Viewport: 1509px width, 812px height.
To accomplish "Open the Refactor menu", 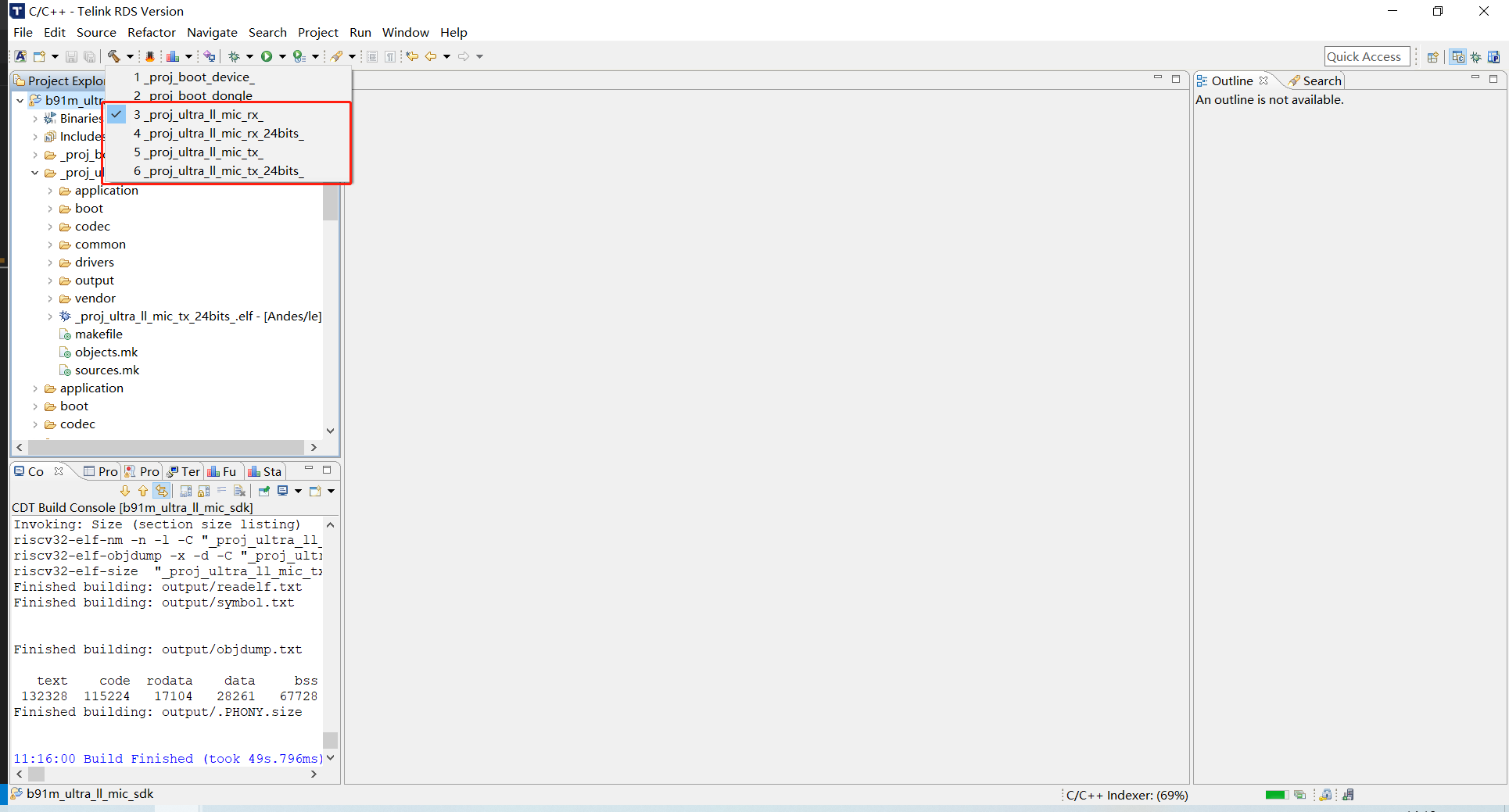I will pos(152,32).
